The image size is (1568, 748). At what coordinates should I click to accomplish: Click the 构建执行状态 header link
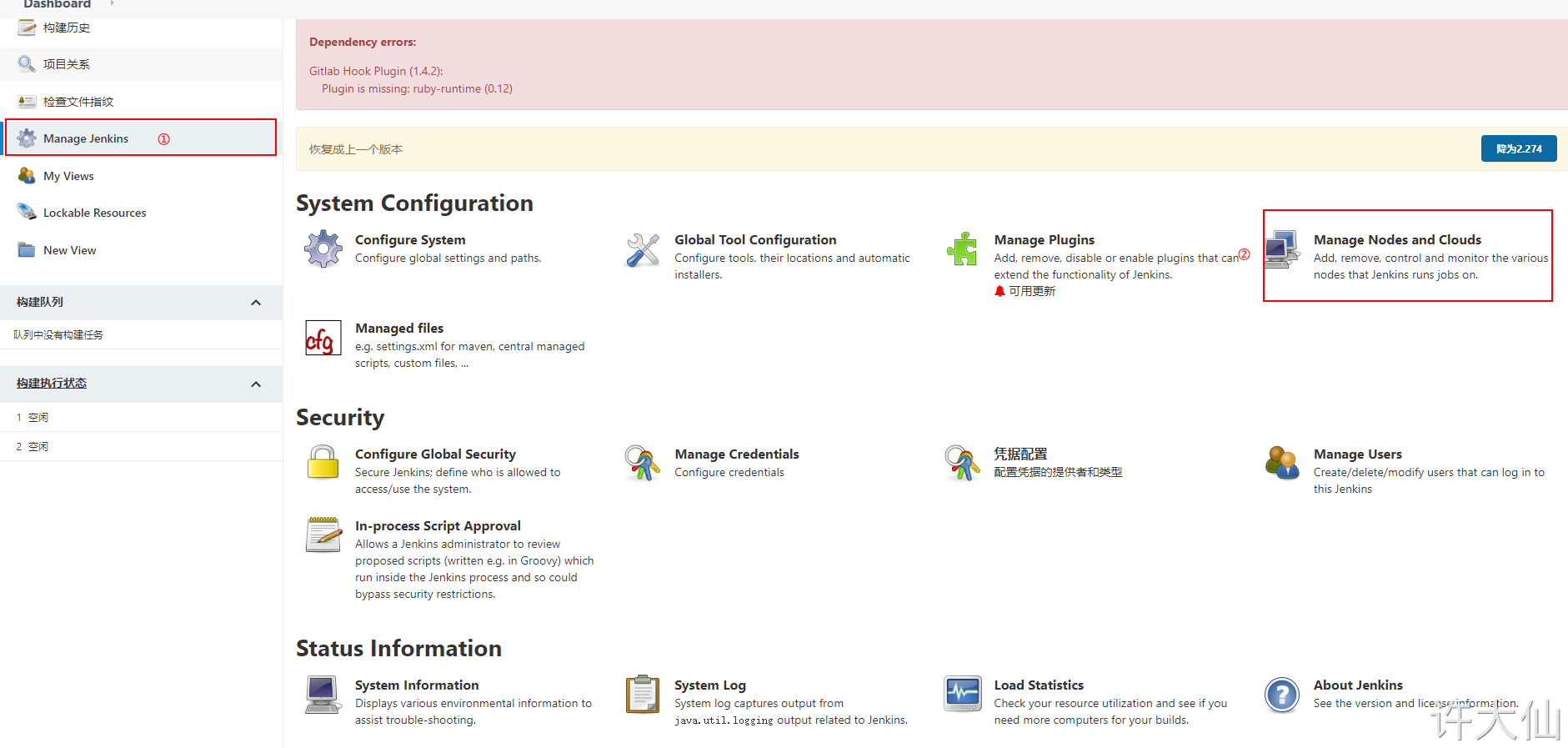(x=52, y=384)
